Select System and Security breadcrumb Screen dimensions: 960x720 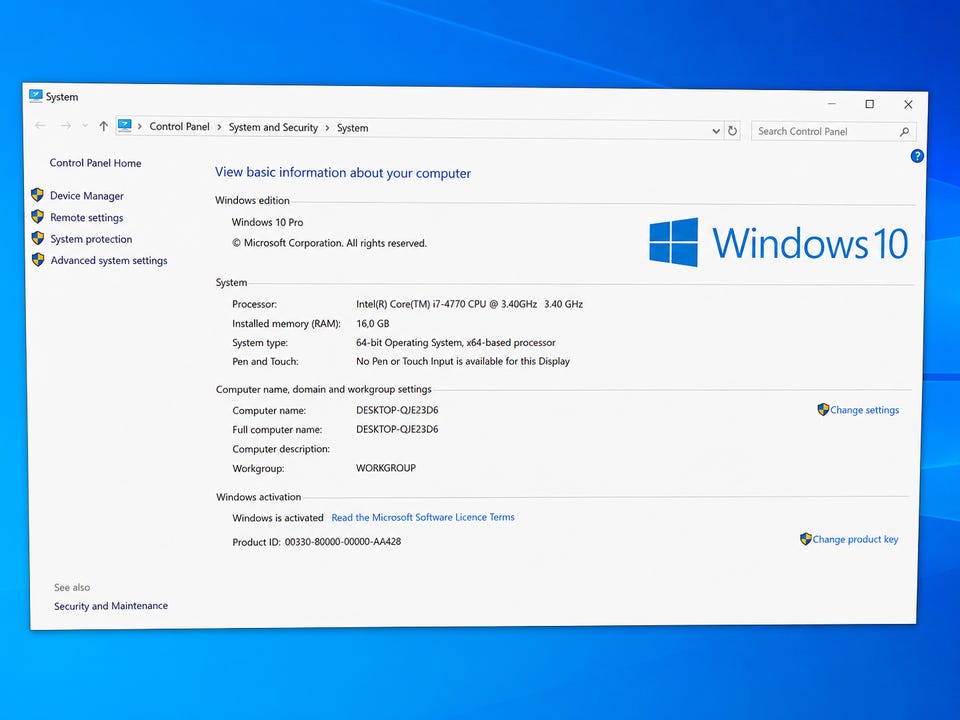coord(273,127)
